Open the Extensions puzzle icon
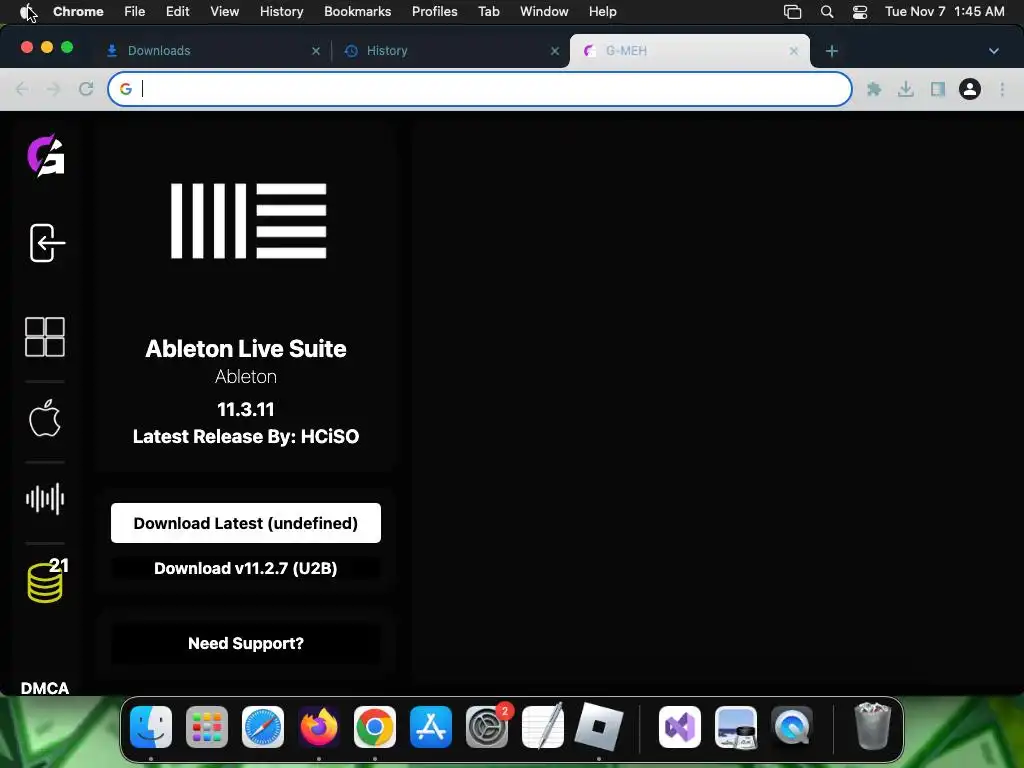 tap(874, 89)
